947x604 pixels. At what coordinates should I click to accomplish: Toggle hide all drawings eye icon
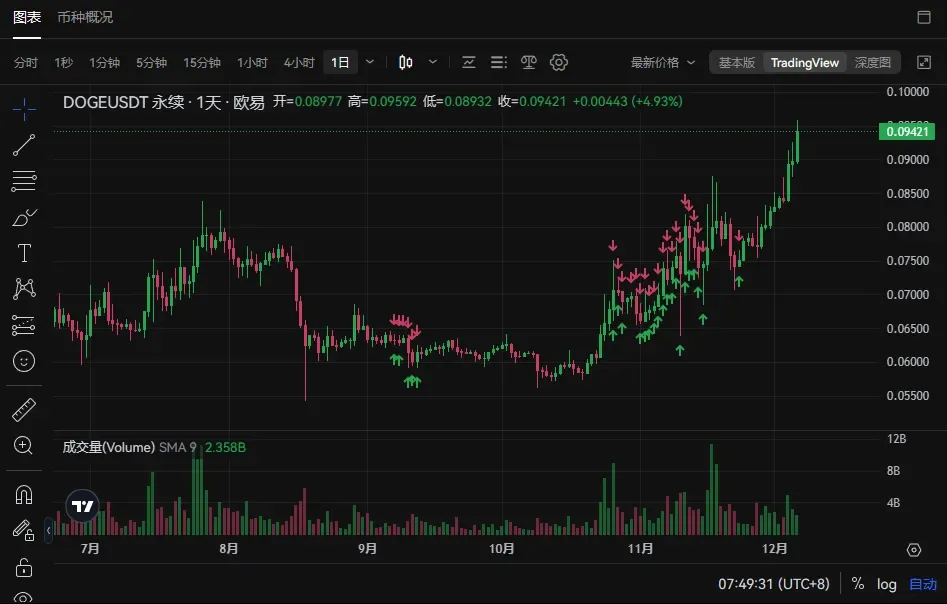coord(23,597)
